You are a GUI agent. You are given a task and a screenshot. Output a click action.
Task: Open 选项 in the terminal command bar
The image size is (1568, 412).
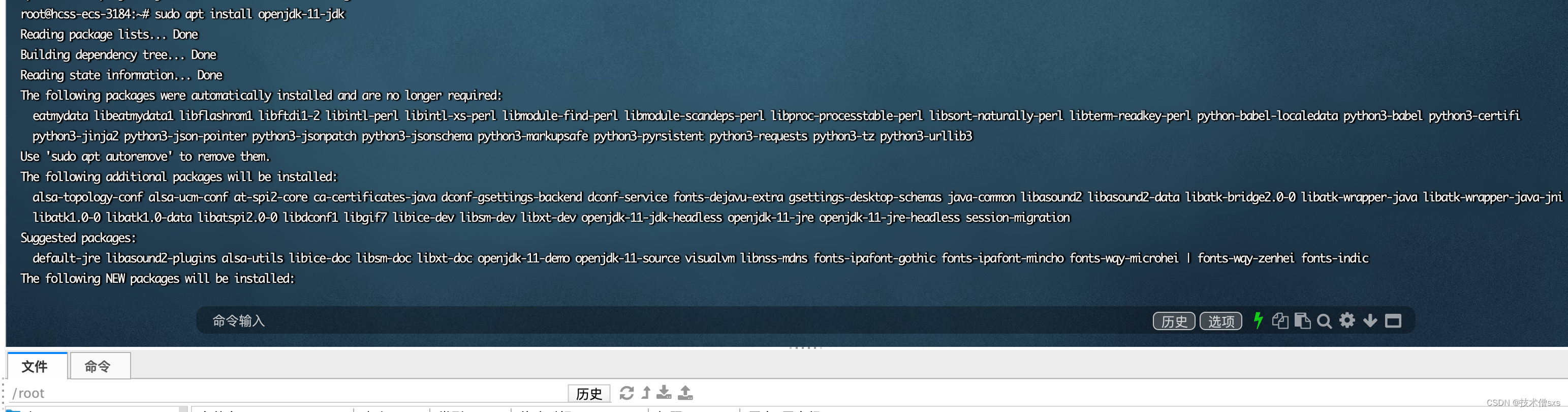[x=1220, y=321]
